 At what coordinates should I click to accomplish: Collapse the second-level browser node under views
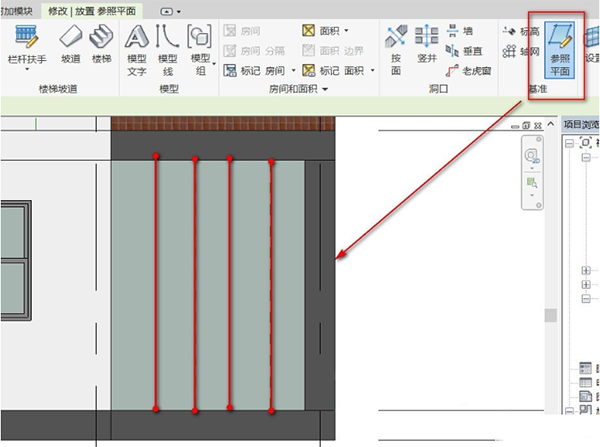[x=586, y=157]
